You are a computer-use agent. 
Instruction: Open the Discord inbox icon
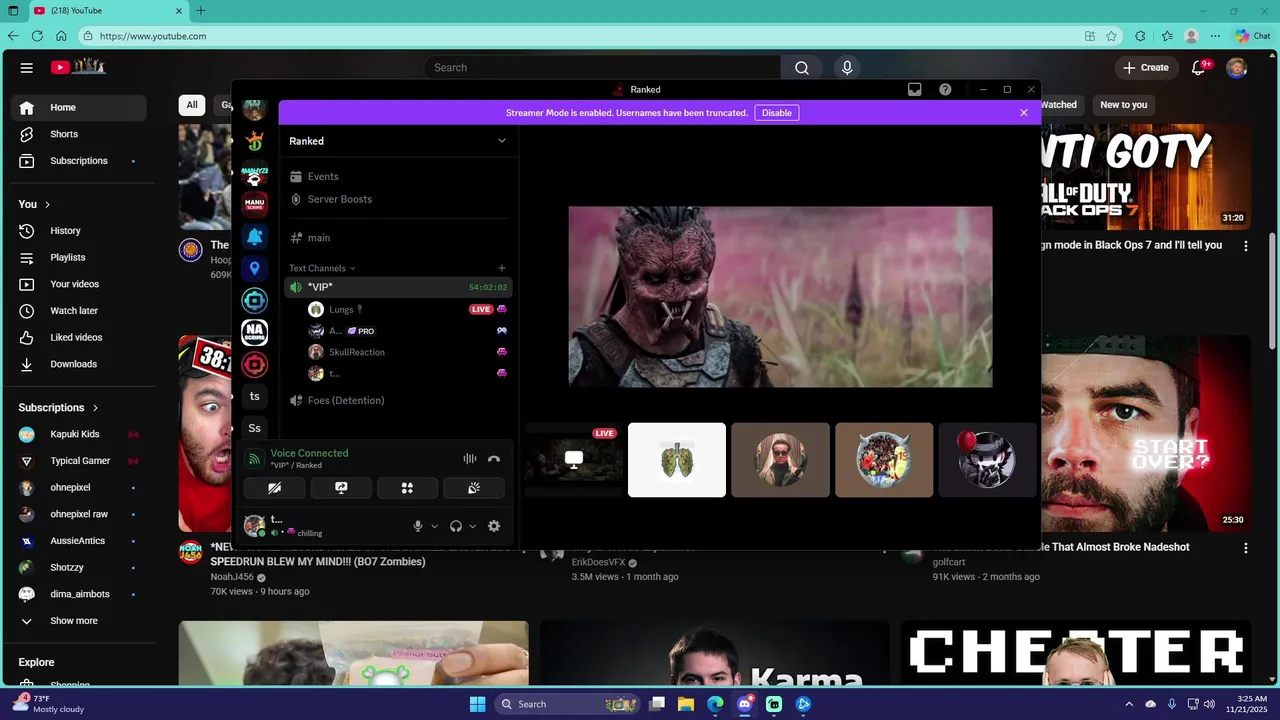coord(914,89)
